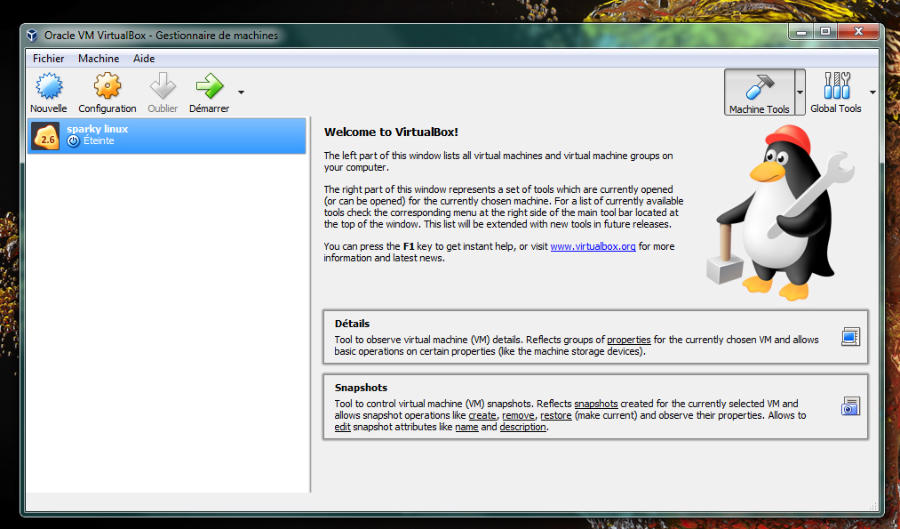Expand the Démarrer dropdown arrow
The image size is (900, 529).
tap(241, 92)
